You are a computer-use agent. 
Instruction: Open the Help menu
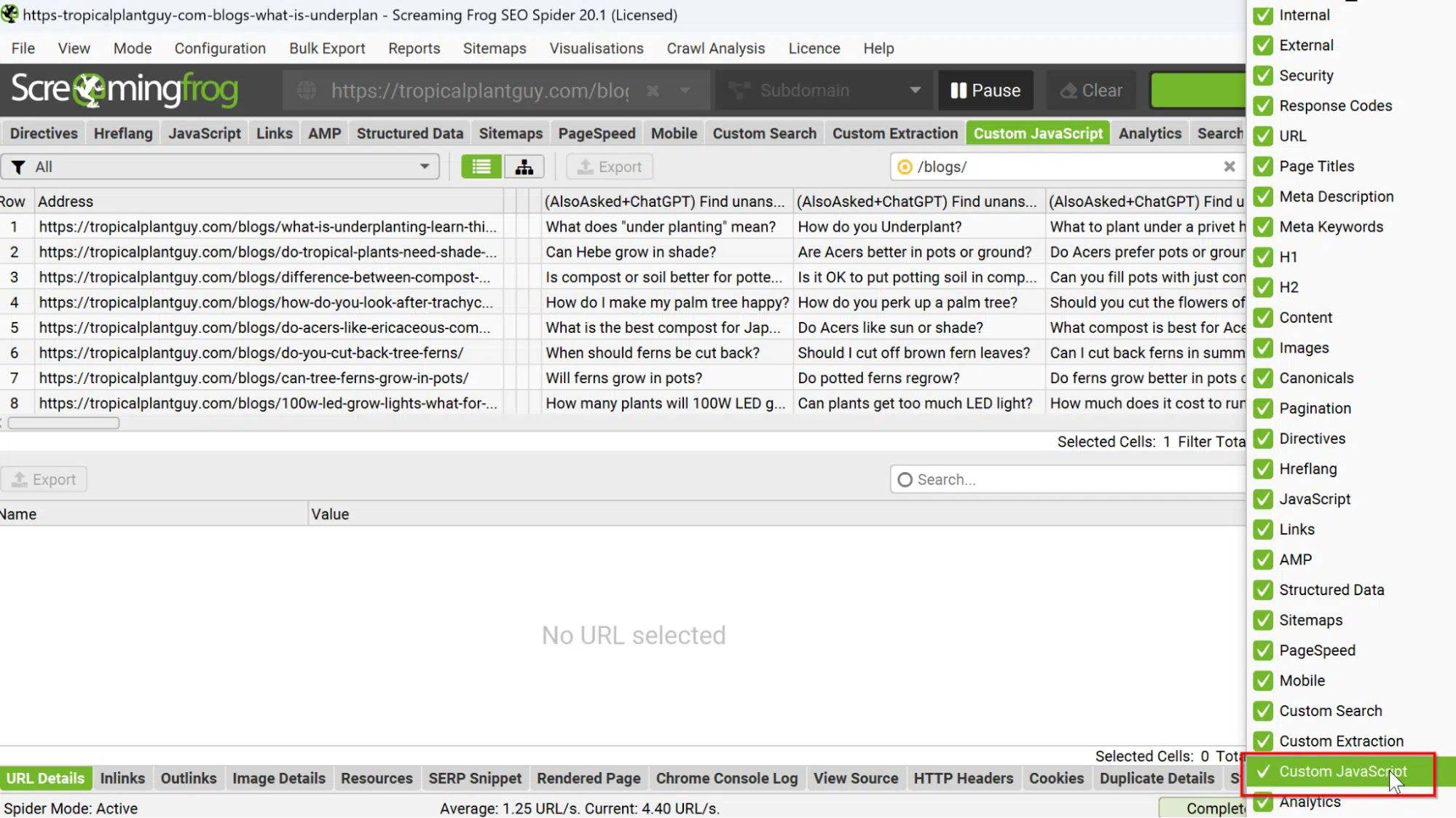(x=878, y=48)
